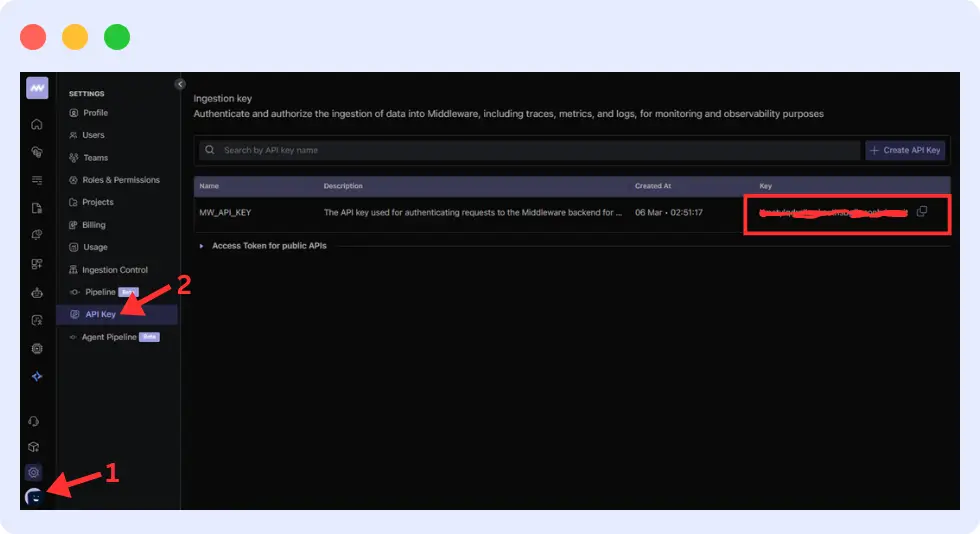Click the '06 Mar • 02:51:17' created date
980x534 pixels.
pyautogui.click(x=669, y=213)
